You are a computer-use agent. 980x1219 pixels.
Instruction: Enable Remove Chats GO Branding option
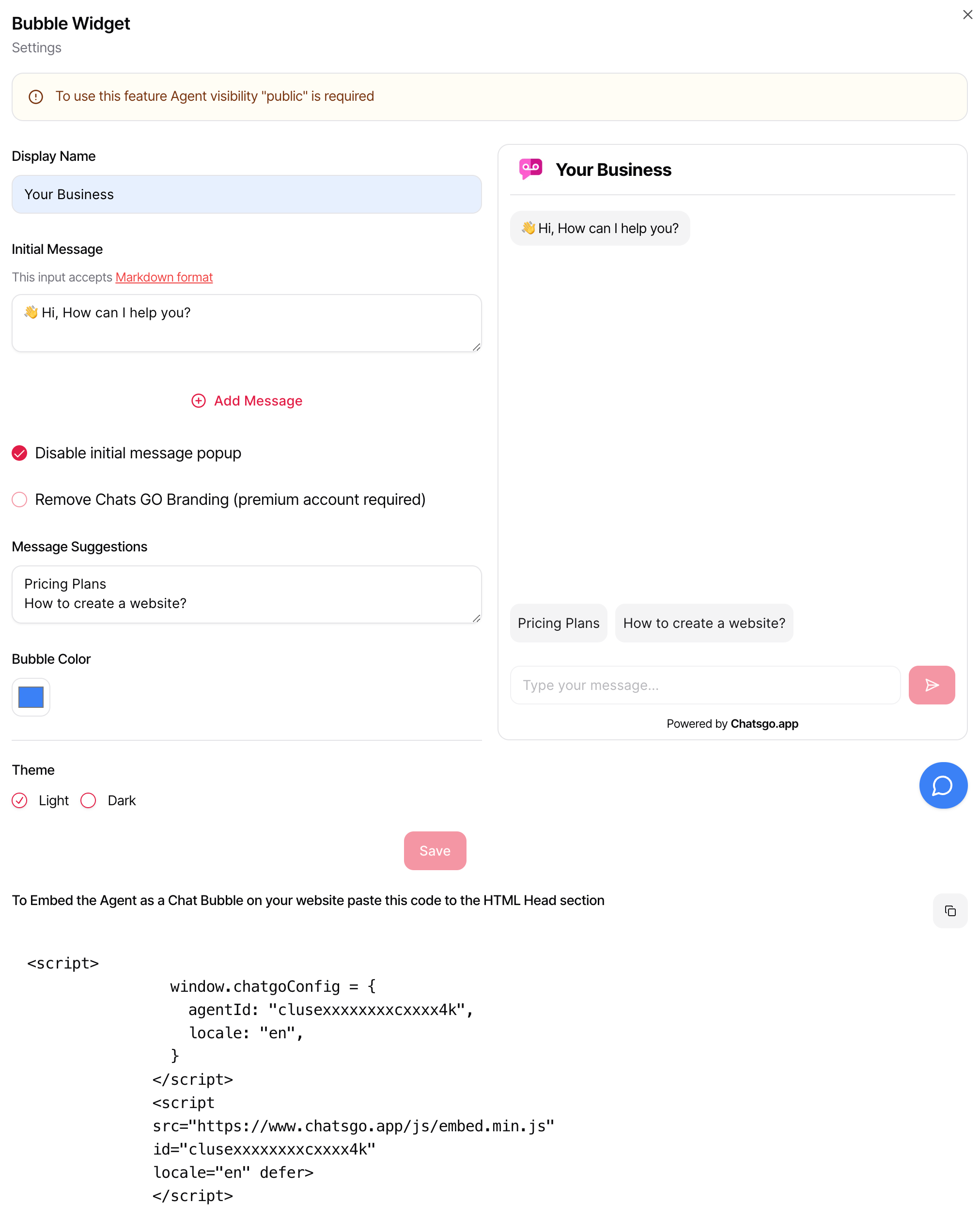[20, 499]
